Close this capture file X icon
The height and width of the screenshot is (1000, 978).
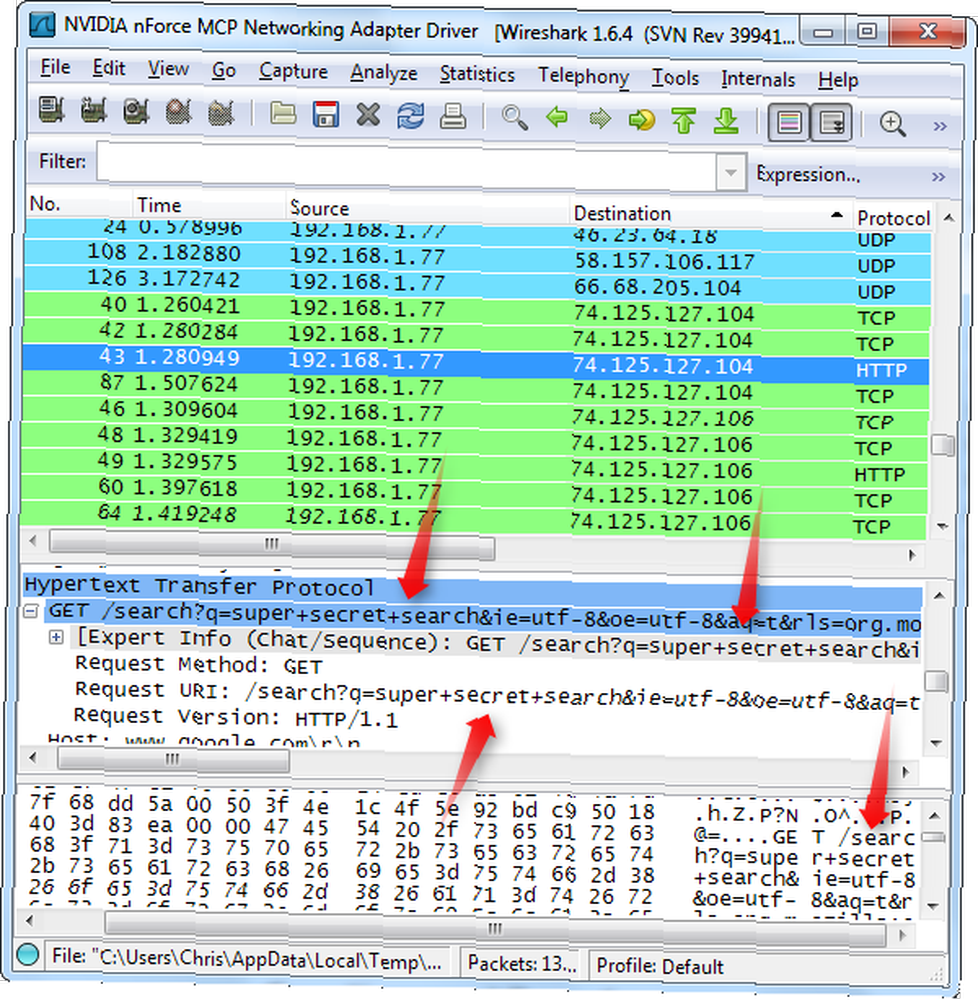[x=368, y=115]
